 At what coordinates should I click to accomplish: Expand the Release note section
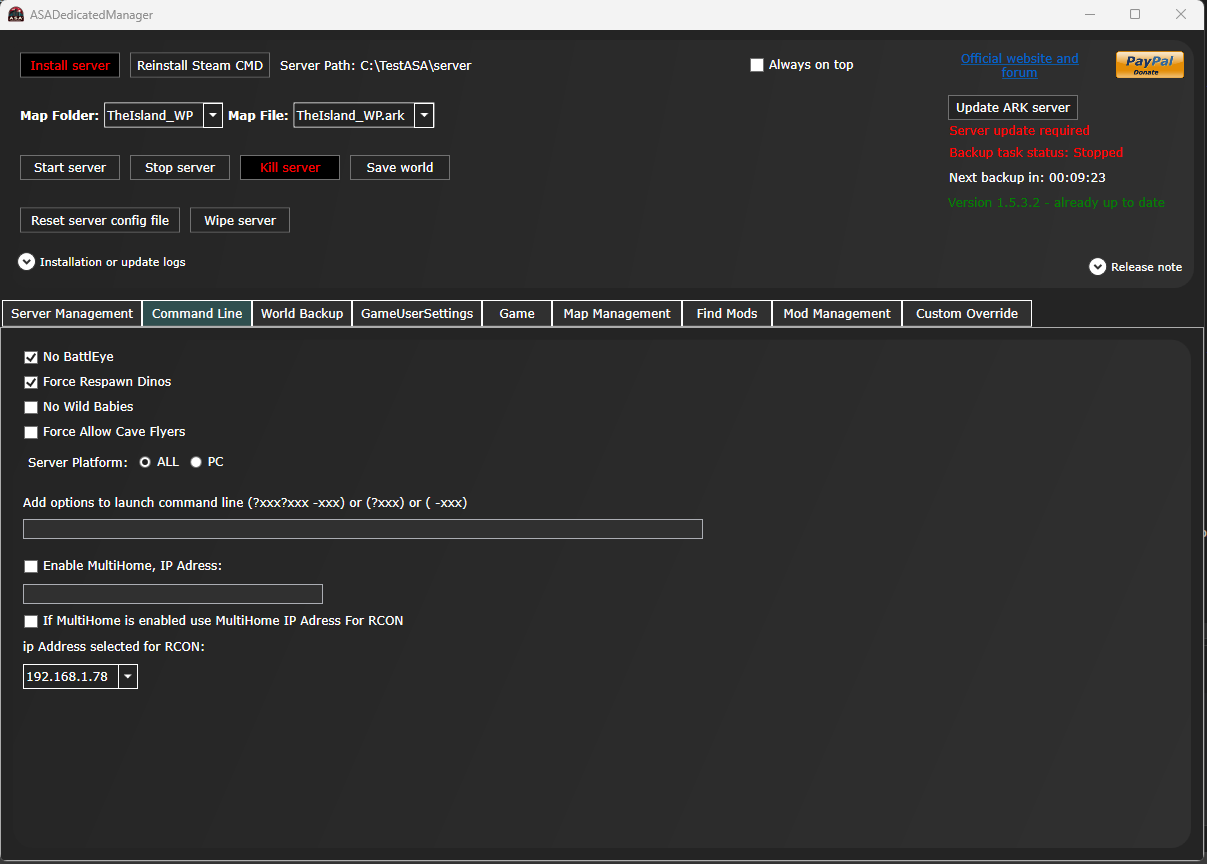coord(1097,267)
